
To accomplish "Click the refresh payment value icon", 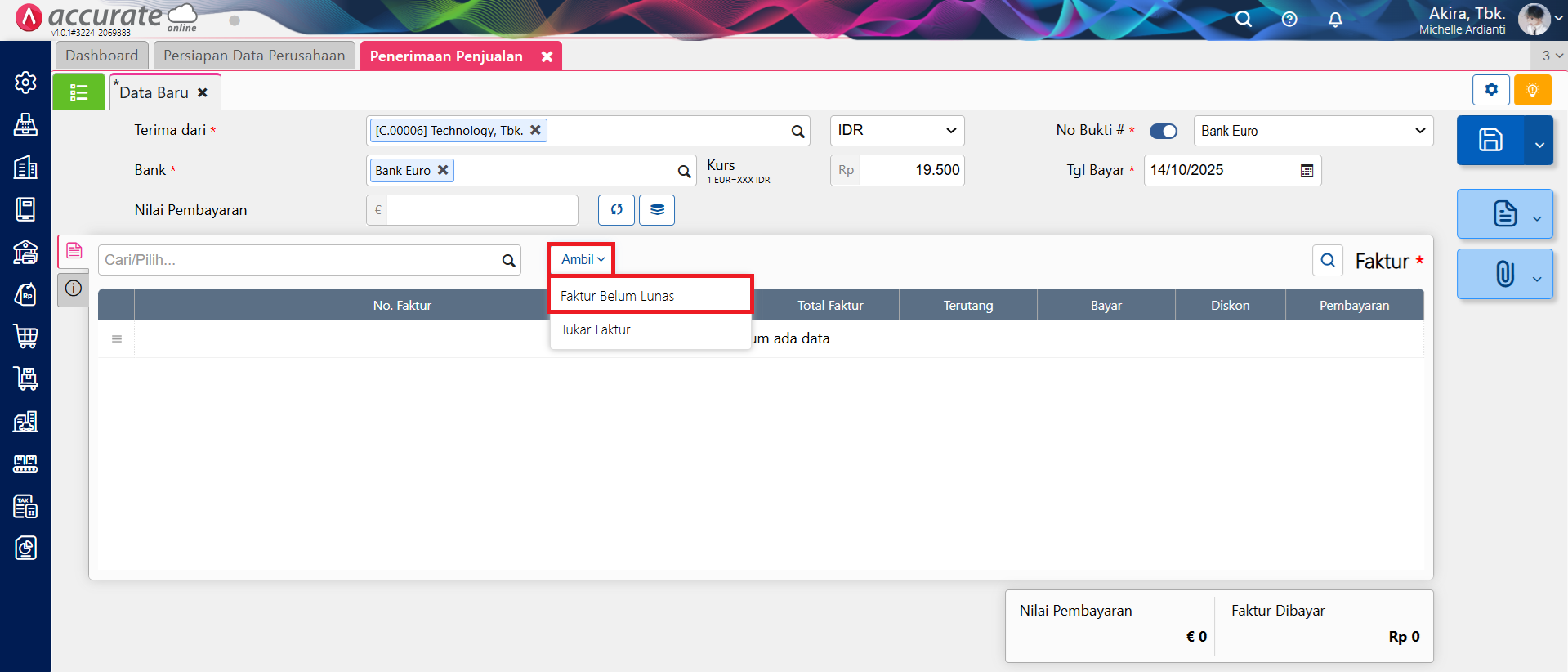I will [616, 210].
